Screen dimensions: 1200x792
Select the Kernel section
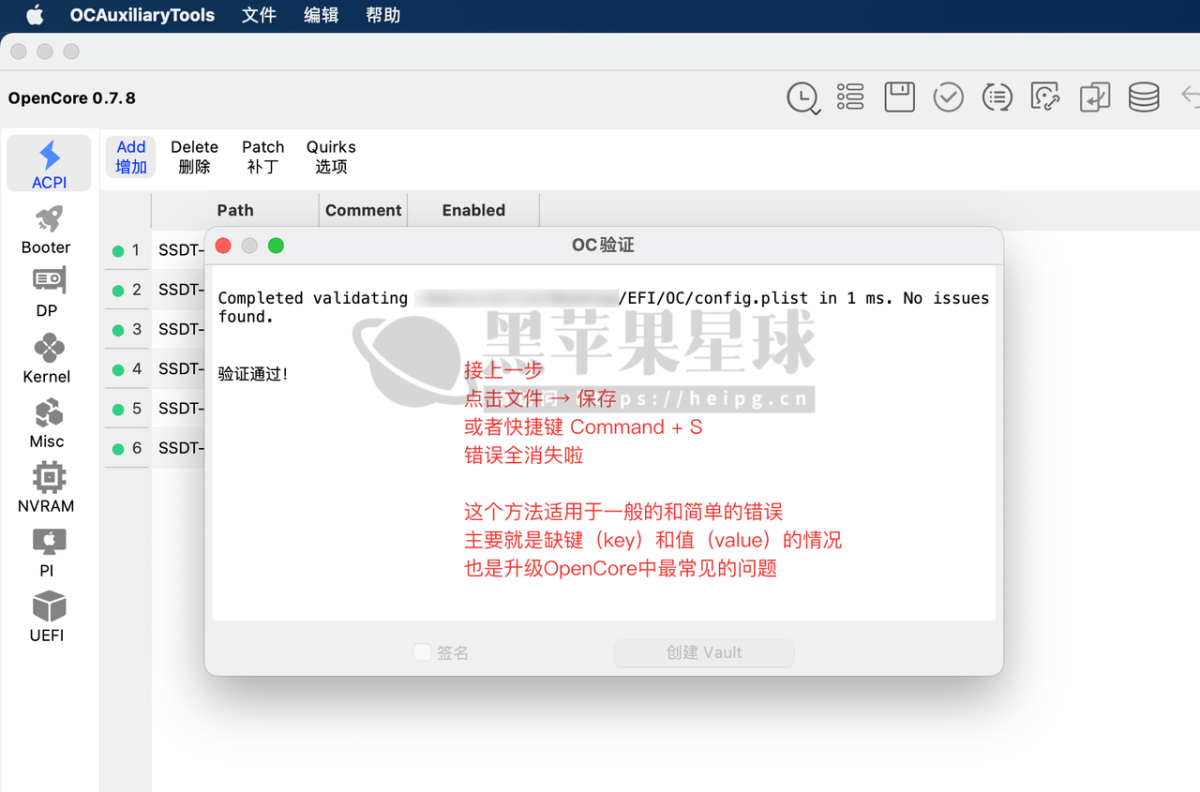click(46, 359)
